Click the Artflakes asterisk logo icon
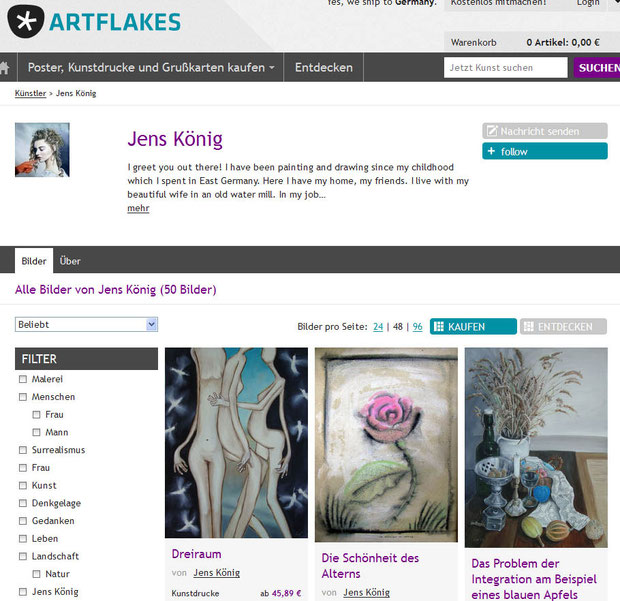This screenshot has width=620, height=601. pos(26,22)
